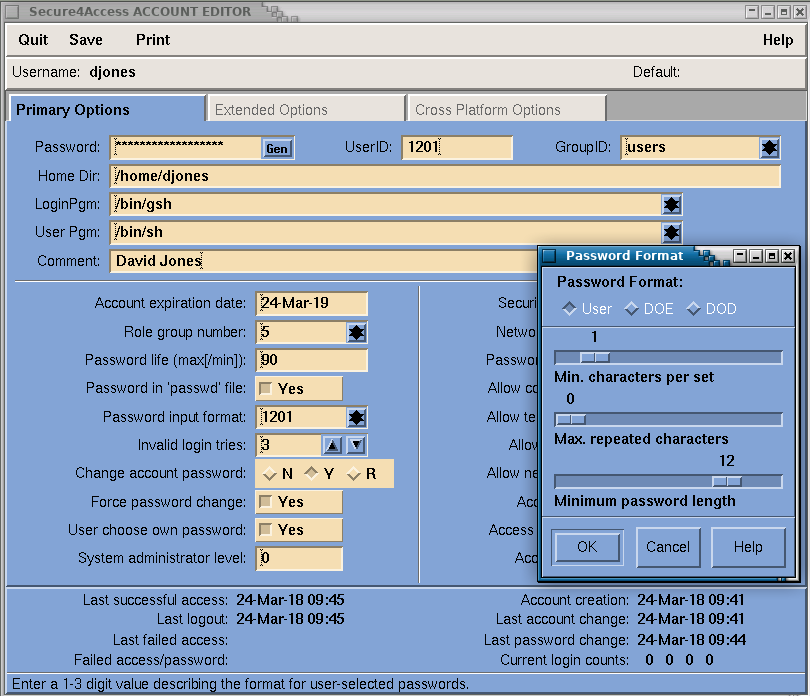This screenshot has width=810, height=696.
Task: Maximize the Password Format dialog window
Action: (772, 256)
